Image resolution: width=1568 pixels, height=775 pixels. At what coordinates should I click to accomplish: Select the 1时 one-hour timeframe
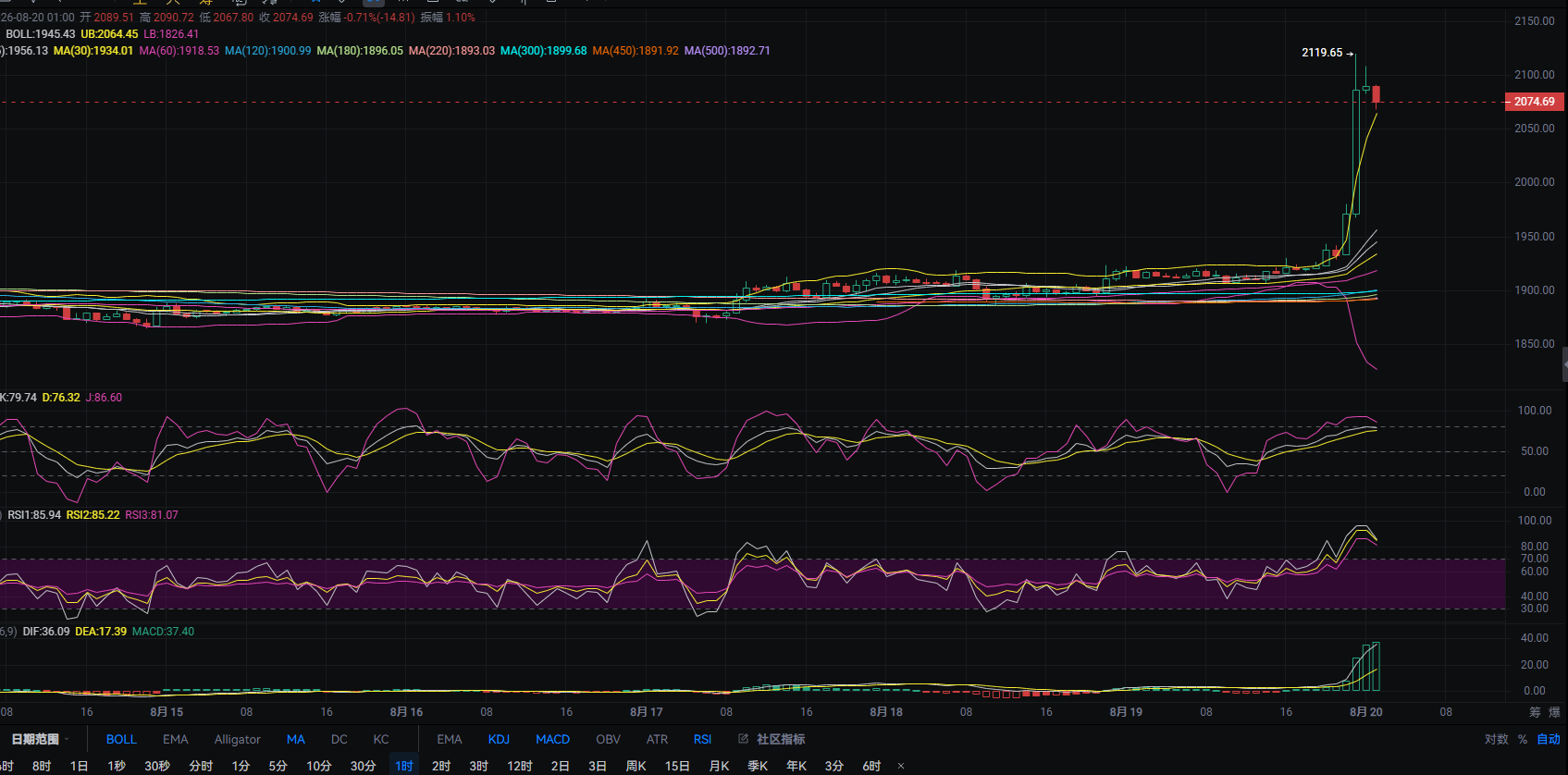click(404, 766)
